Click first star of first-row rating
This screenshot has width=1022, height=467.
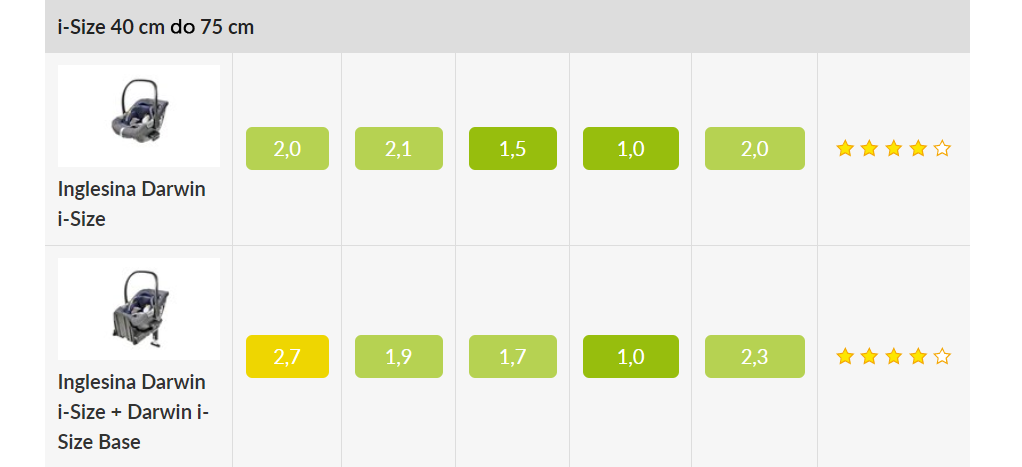[845, 149]
